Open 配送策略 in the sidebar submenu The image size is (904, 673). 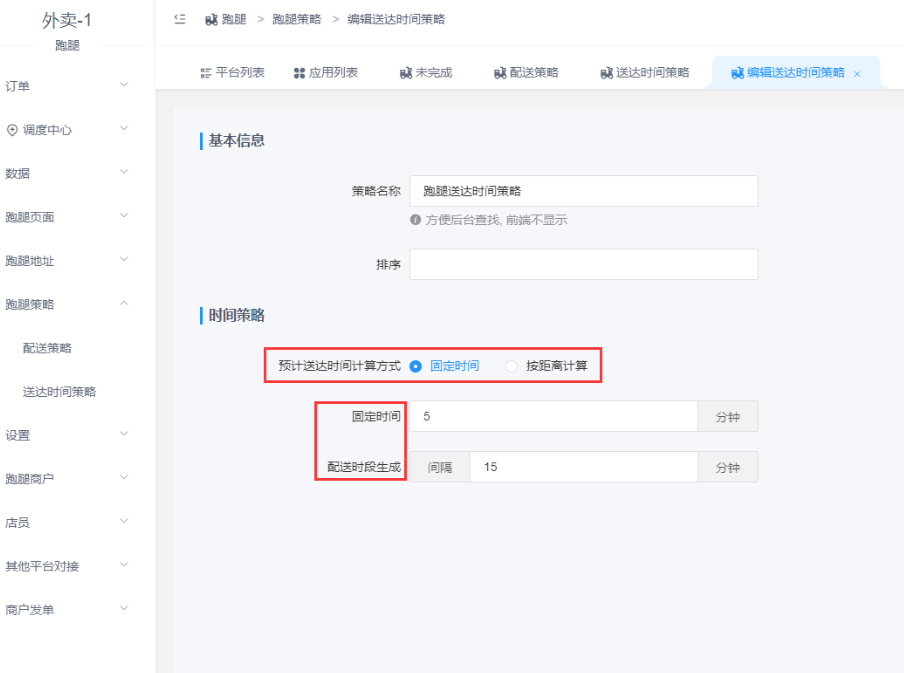tap(47, 348)
